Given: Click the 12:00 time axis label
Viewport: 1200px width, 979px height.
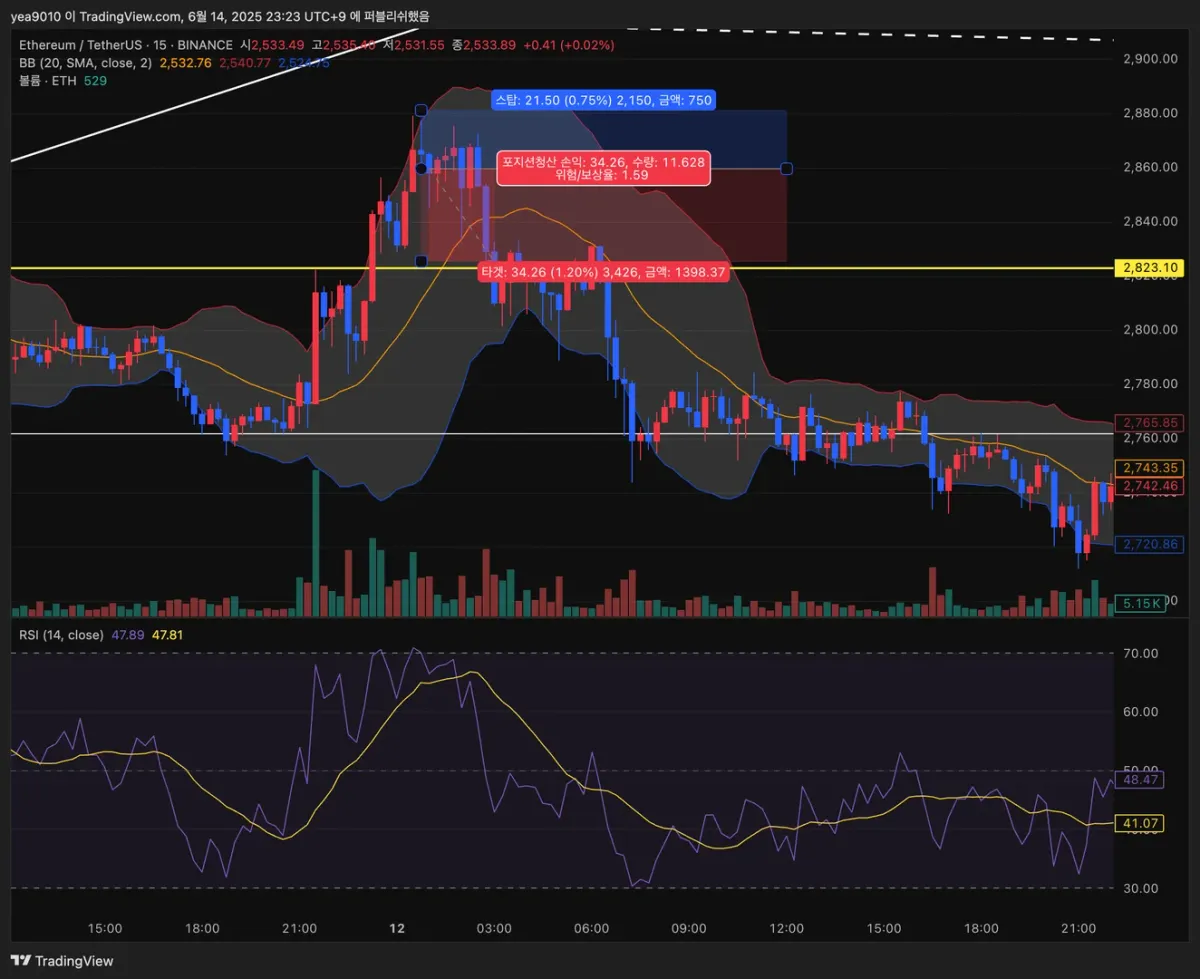Looking at the screenshot, I should (787, 929).
